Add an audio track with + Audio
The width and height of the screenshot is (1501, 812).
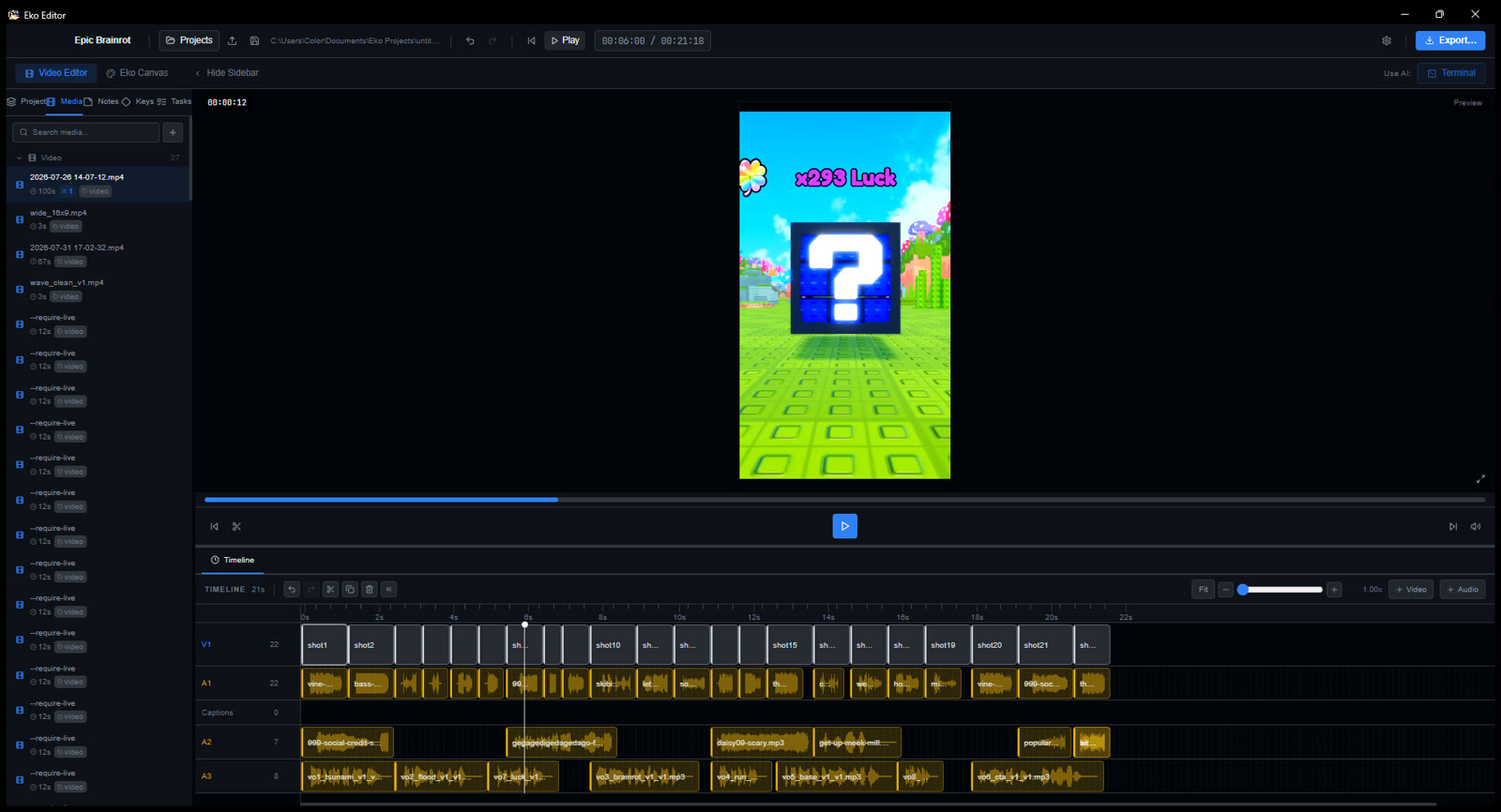click(1463, 589)
